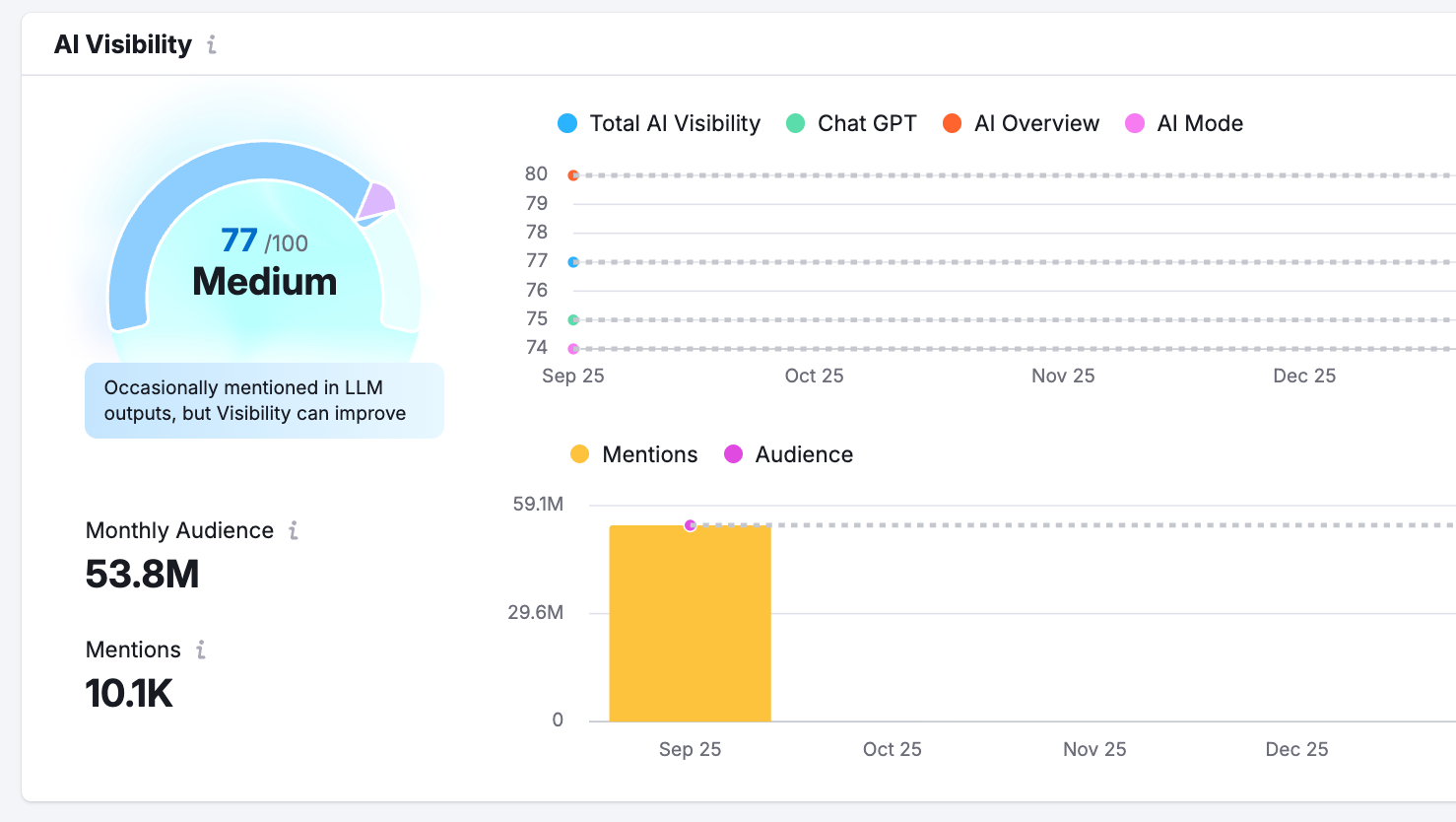This screenshot has height=822, width=1456.
Task: Click the orange AI Overview data point at 80
Action: coord(573,175)
